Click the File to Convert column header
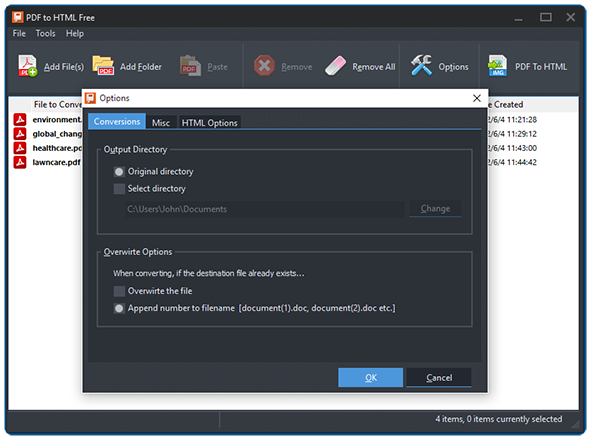The width and height of the screenshot is (590, 439). click(x=58, y=104)
